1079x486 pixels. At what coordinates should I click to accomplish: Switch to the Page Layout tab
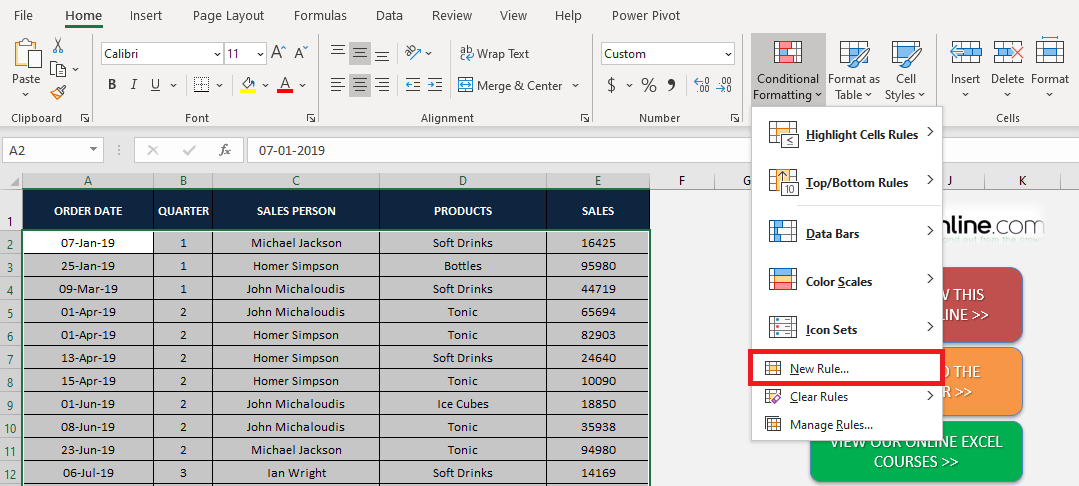coord(228,15)
